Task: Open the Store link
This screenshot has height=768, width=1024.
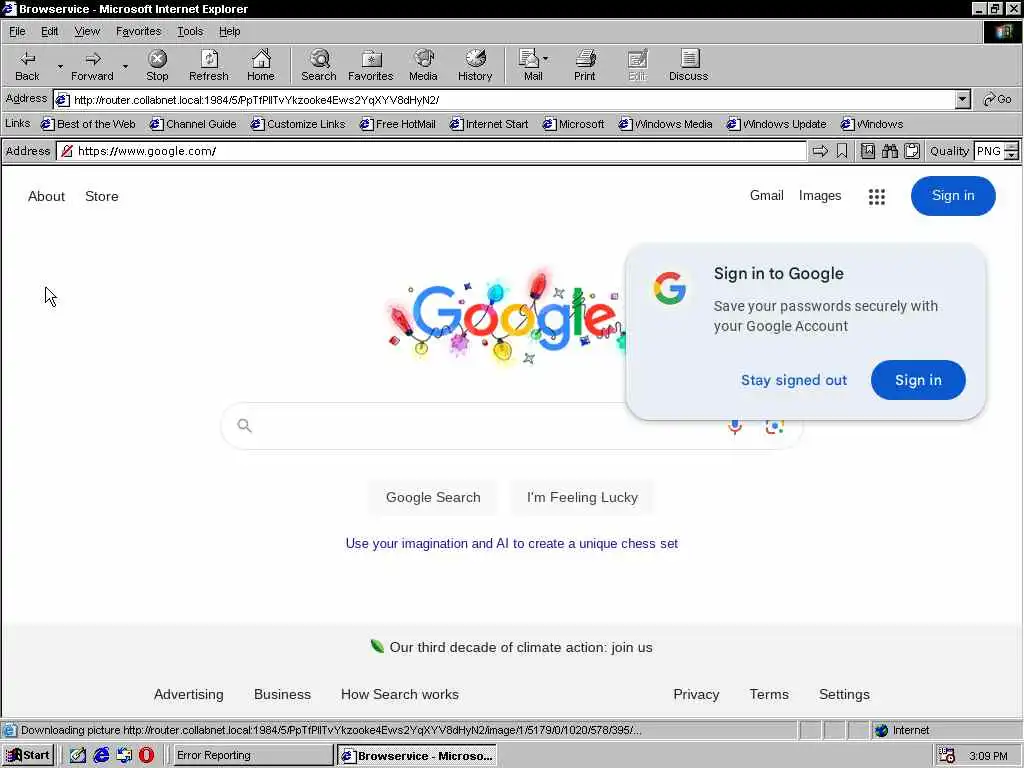Action: pyautogui.click(x=102, y=197)
